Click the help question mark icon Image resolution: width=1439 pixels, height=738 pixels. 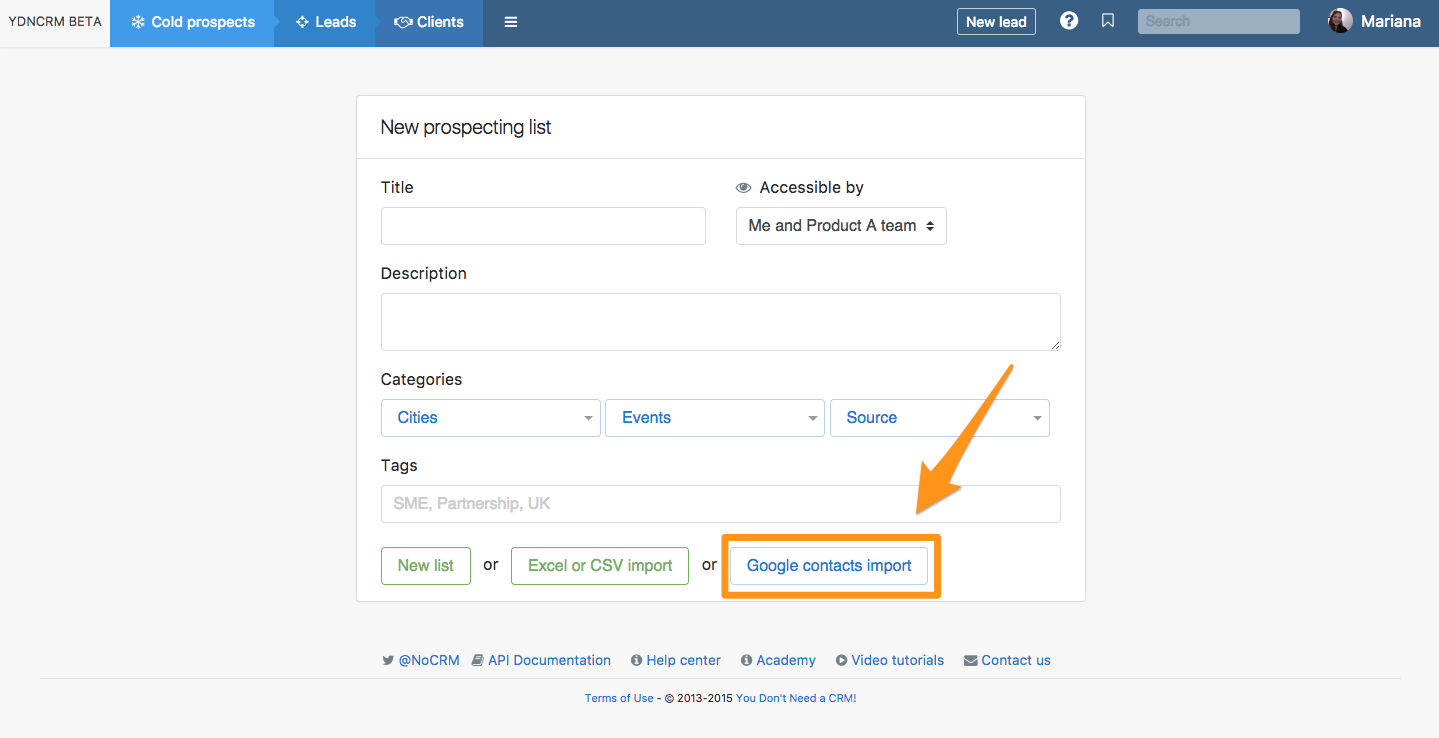[x=1069, y=21]
